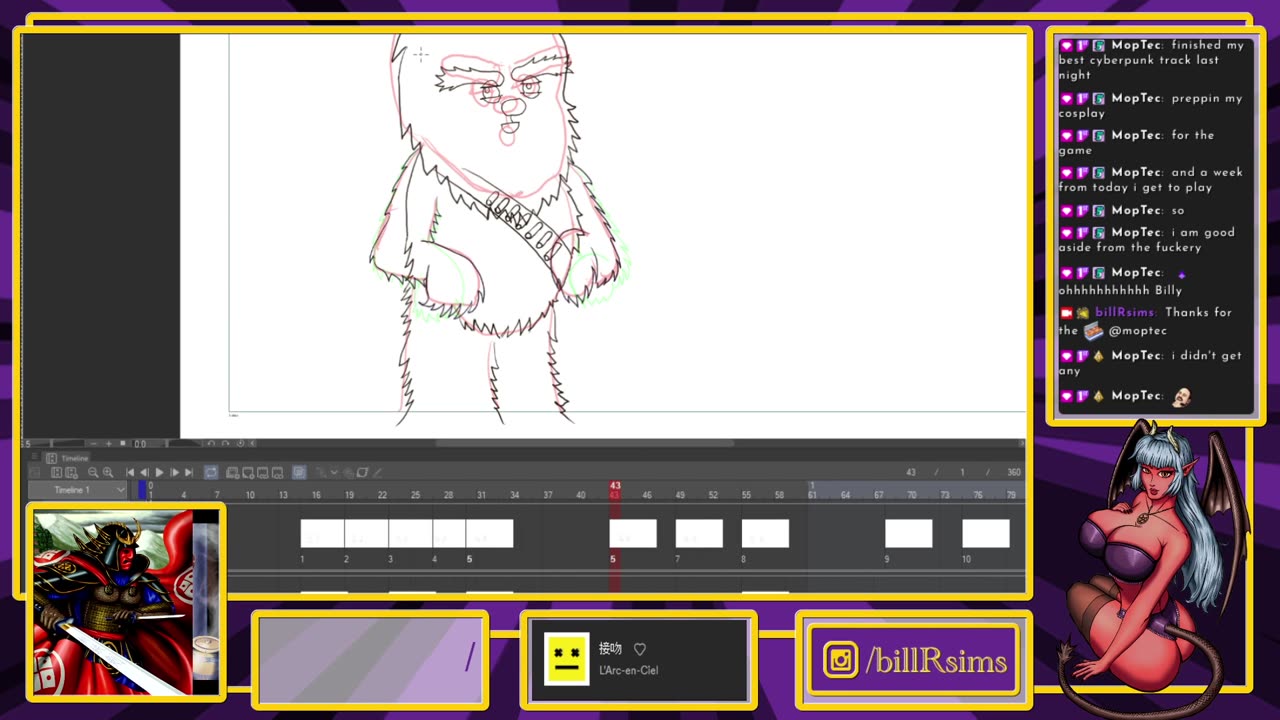Image resolution: width=1280 pixels, height=720 pixels.
Task: Click the rotation angle field showing 0.0
Action: 141,443
